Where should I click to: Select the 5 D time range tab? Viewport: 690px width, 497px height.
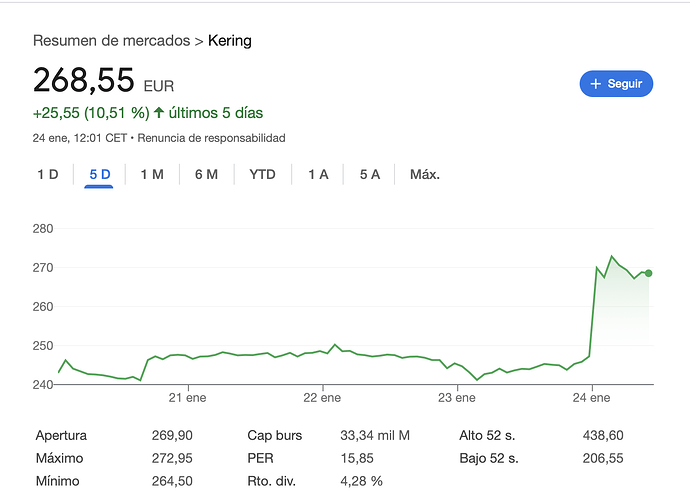tap(99, 175)
